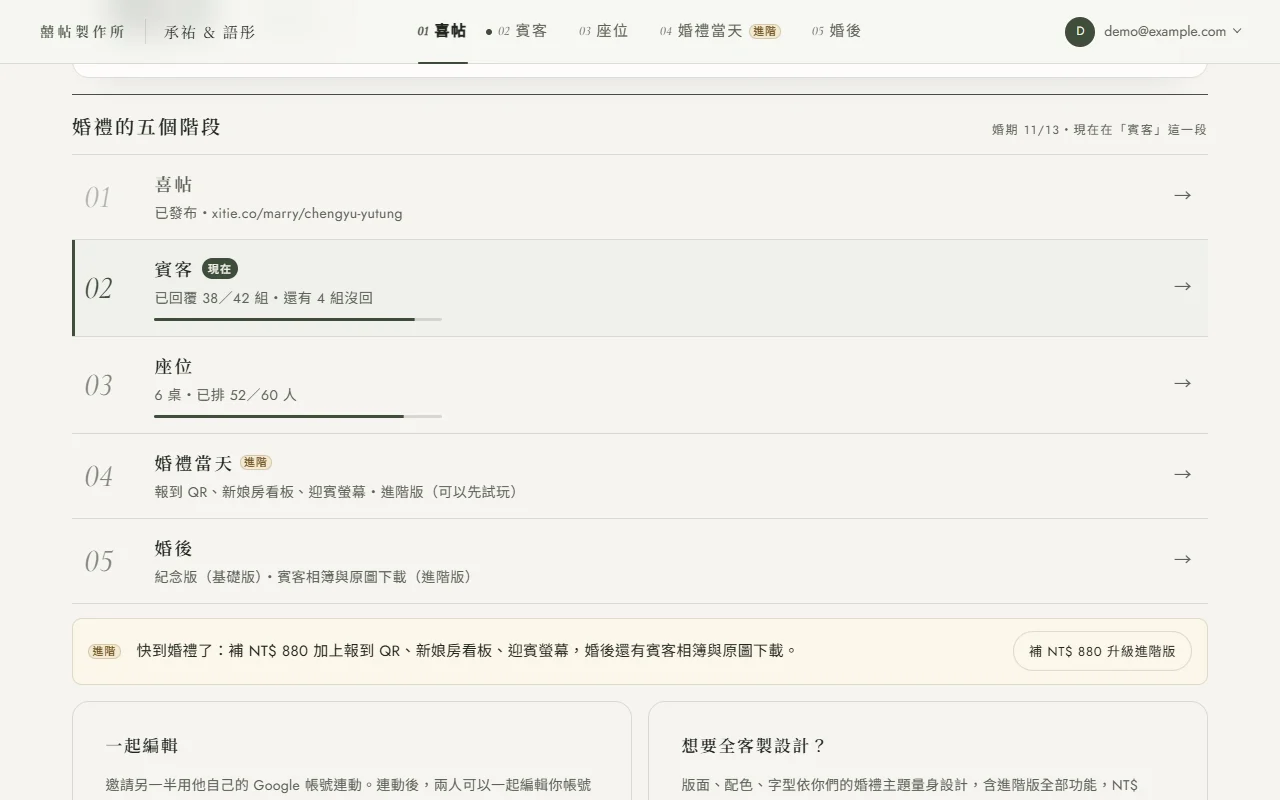
Task: Click the arrow icon in the 婚禮當天 row
Action: (1182, 474)
